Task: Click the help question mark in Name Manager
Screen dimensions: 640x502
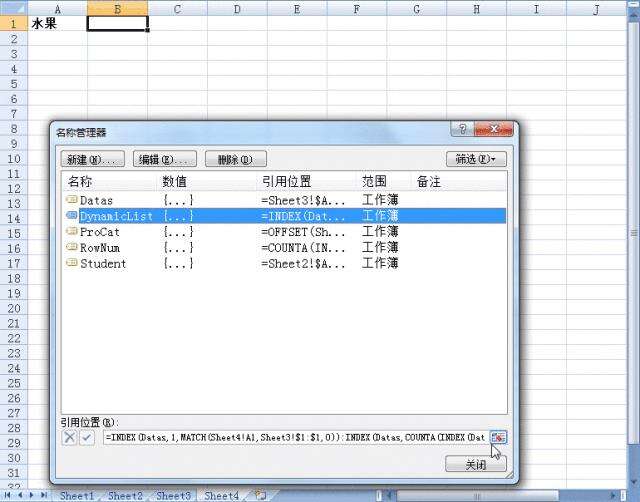Action: (462, 129)
